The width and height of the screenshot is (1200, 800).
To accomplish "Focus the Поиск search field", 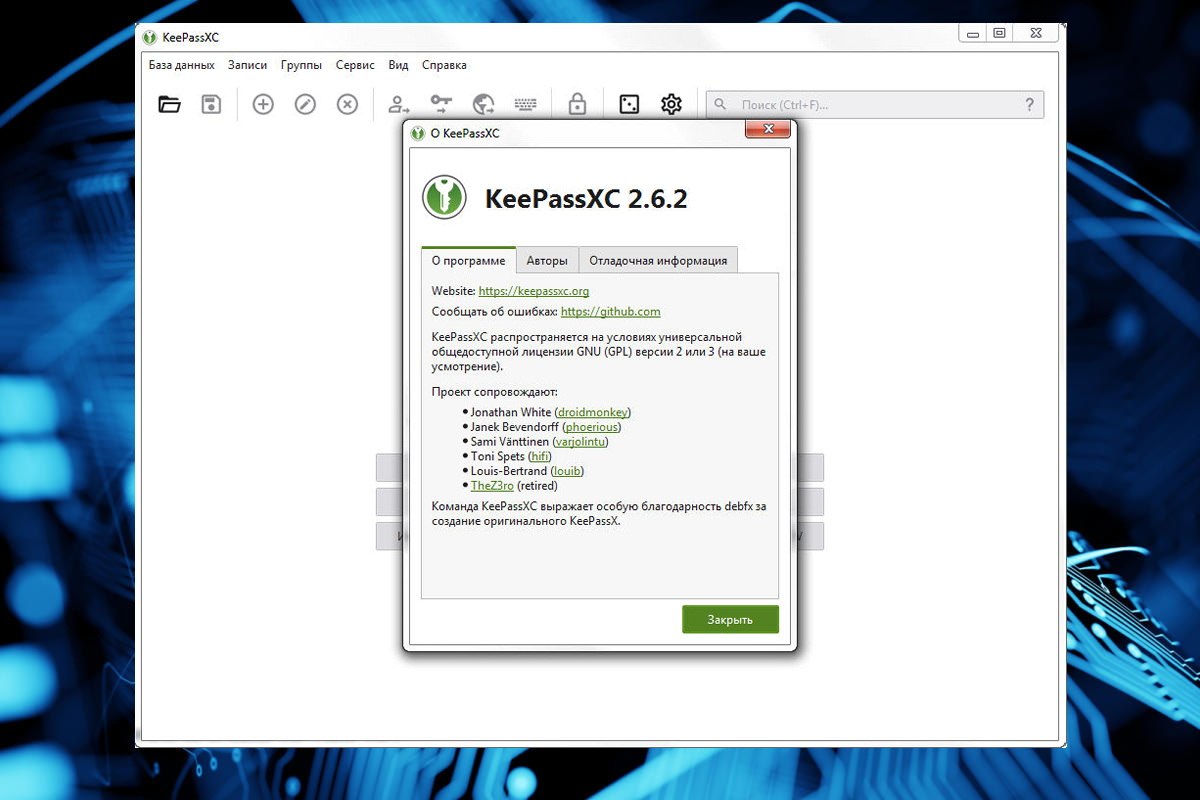I will pyautogui.click(x=875, y=104).
